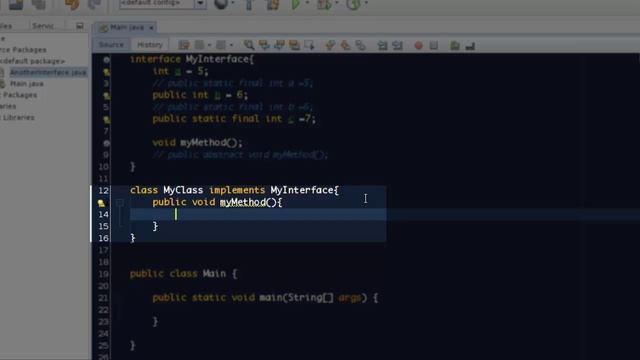640x360 pixels.
Task: Toggle Rectangular Selection mode
Action: pos(309,45)
